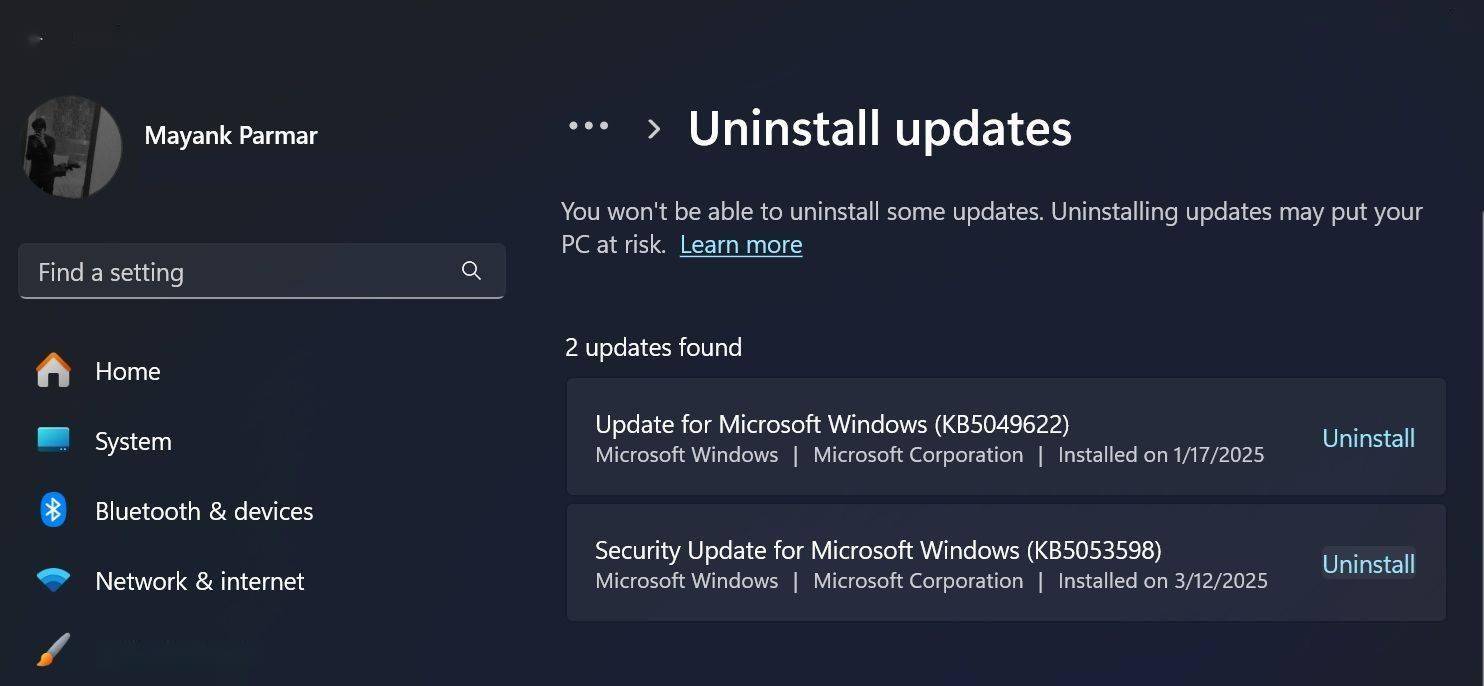Focus the Find a setting field
The width and height of the screenshot is (1484, 686).
click(262, 271)
